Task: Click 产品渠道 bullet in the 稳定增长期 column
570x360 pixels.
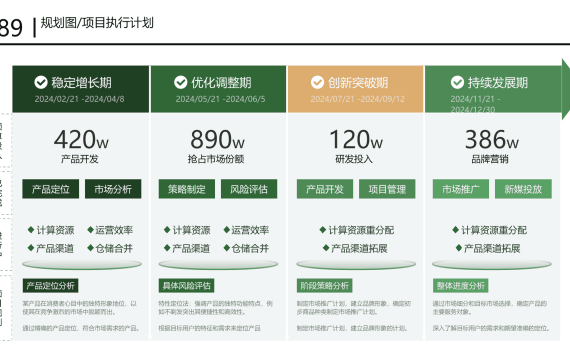Action: [51, 248]
